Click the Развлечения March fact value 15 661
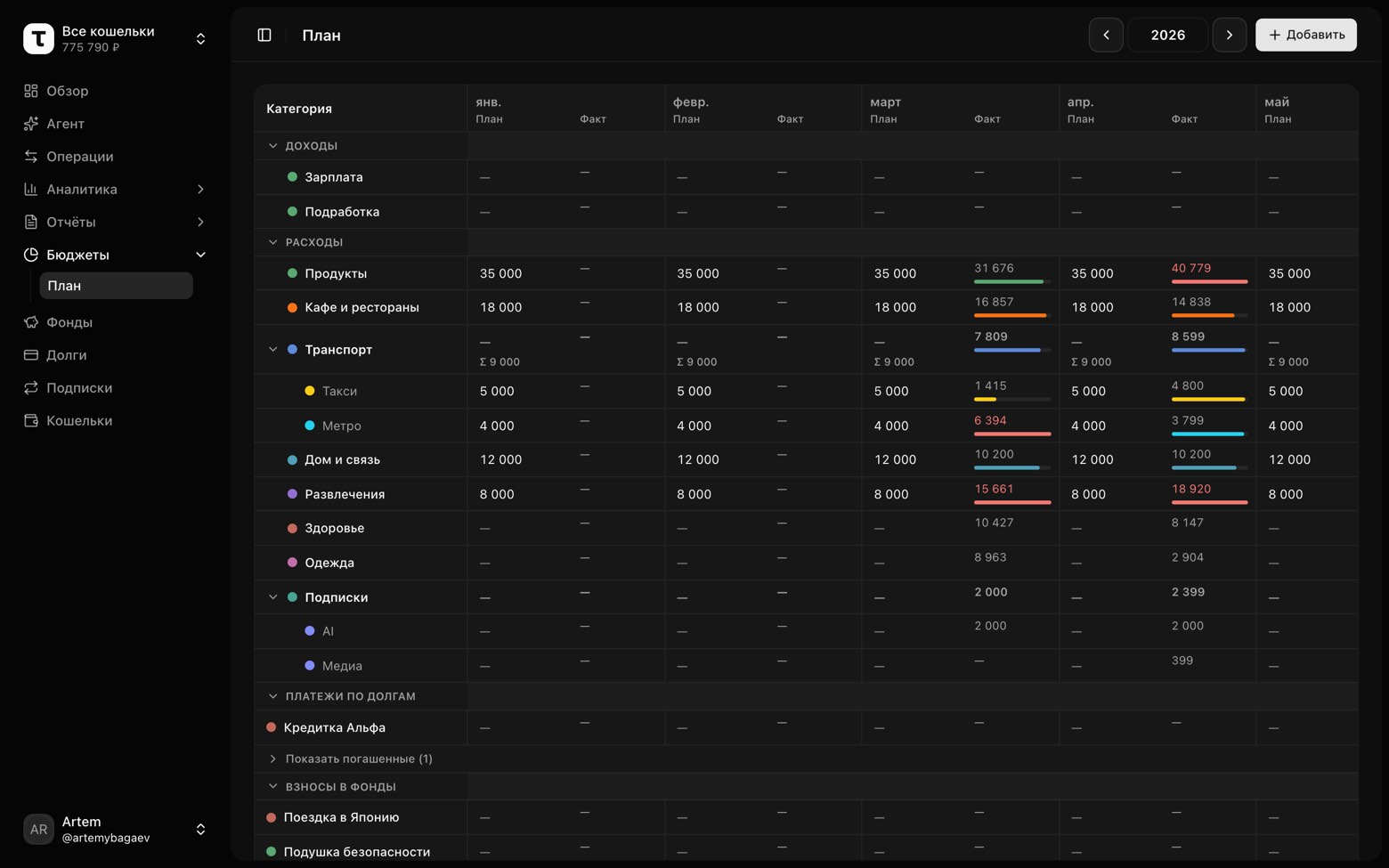The width and height of the screenshot is (1389, 868). tap(994, 489)
